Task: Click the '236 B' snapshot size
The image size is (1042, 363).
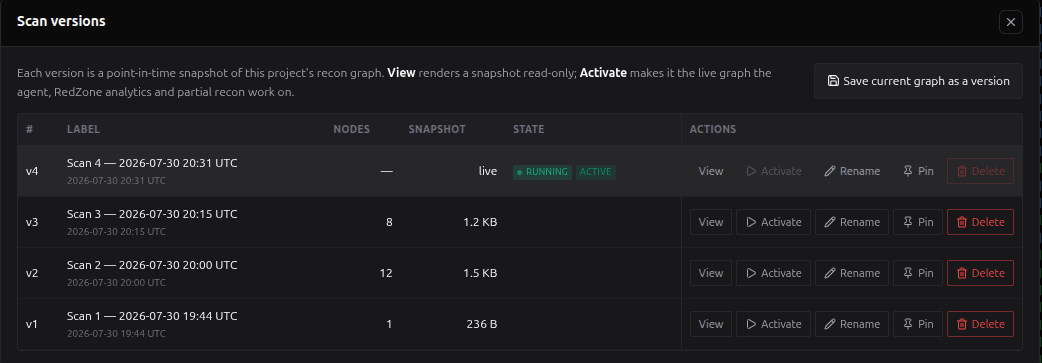Action: [x=482, y=324]
